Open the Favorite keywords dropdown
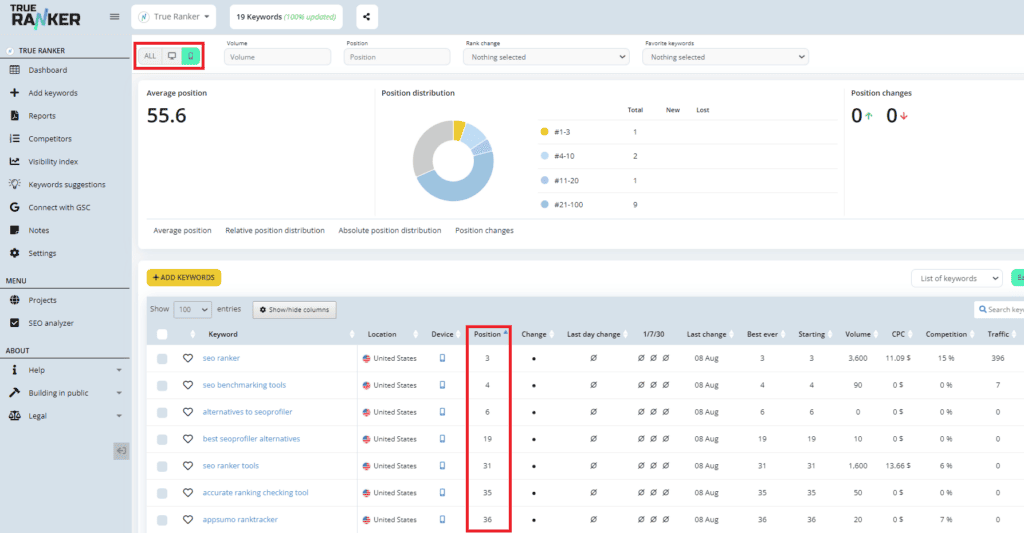Screen dimensions: 1024x533 click(x=726, y=57)
